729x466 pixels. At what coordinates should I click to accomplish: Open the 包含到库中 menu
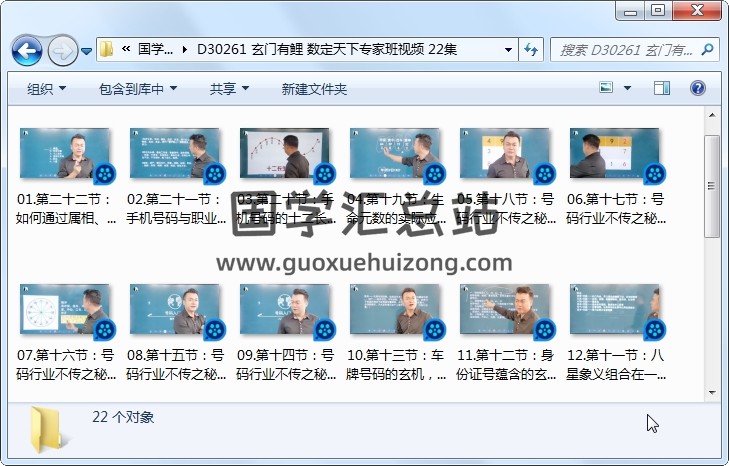tap(137, 89)
